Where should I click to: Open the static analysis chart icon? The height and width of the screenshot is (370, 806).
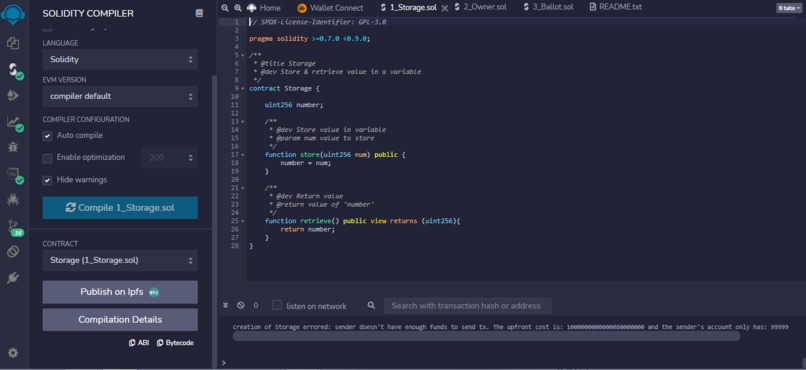[13, 122]
